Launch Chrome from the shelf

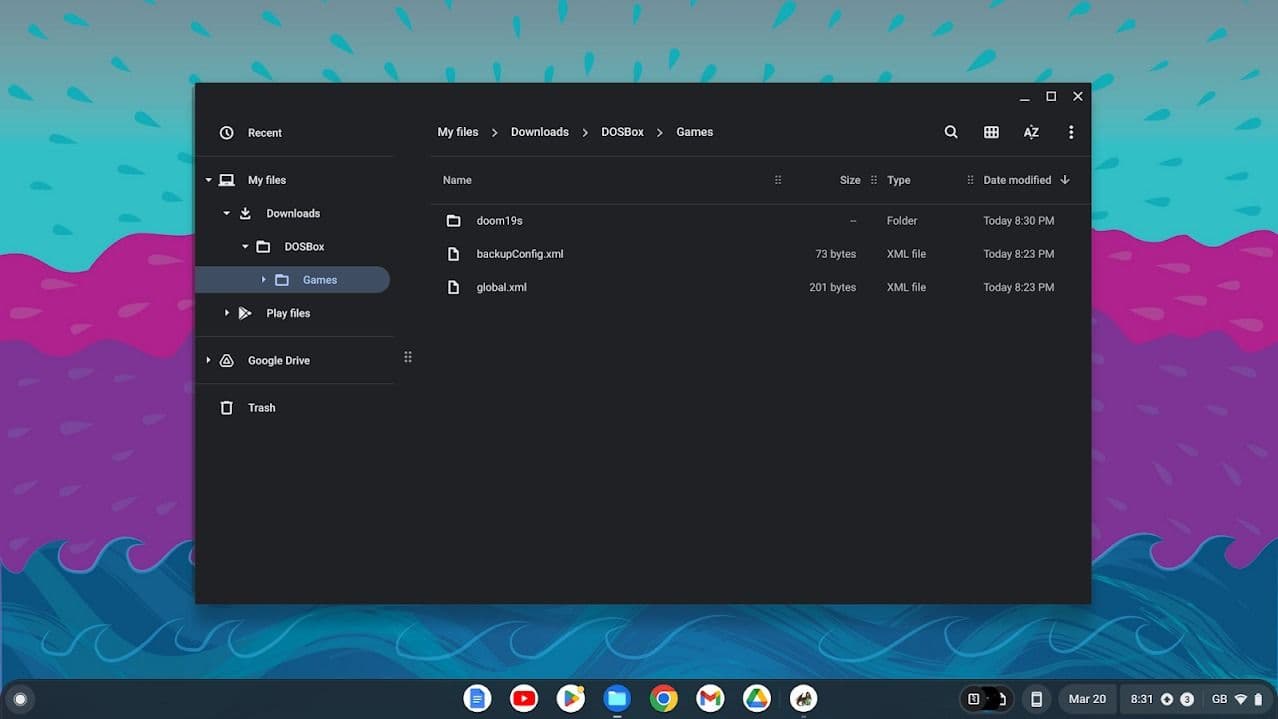coord(663,698)
